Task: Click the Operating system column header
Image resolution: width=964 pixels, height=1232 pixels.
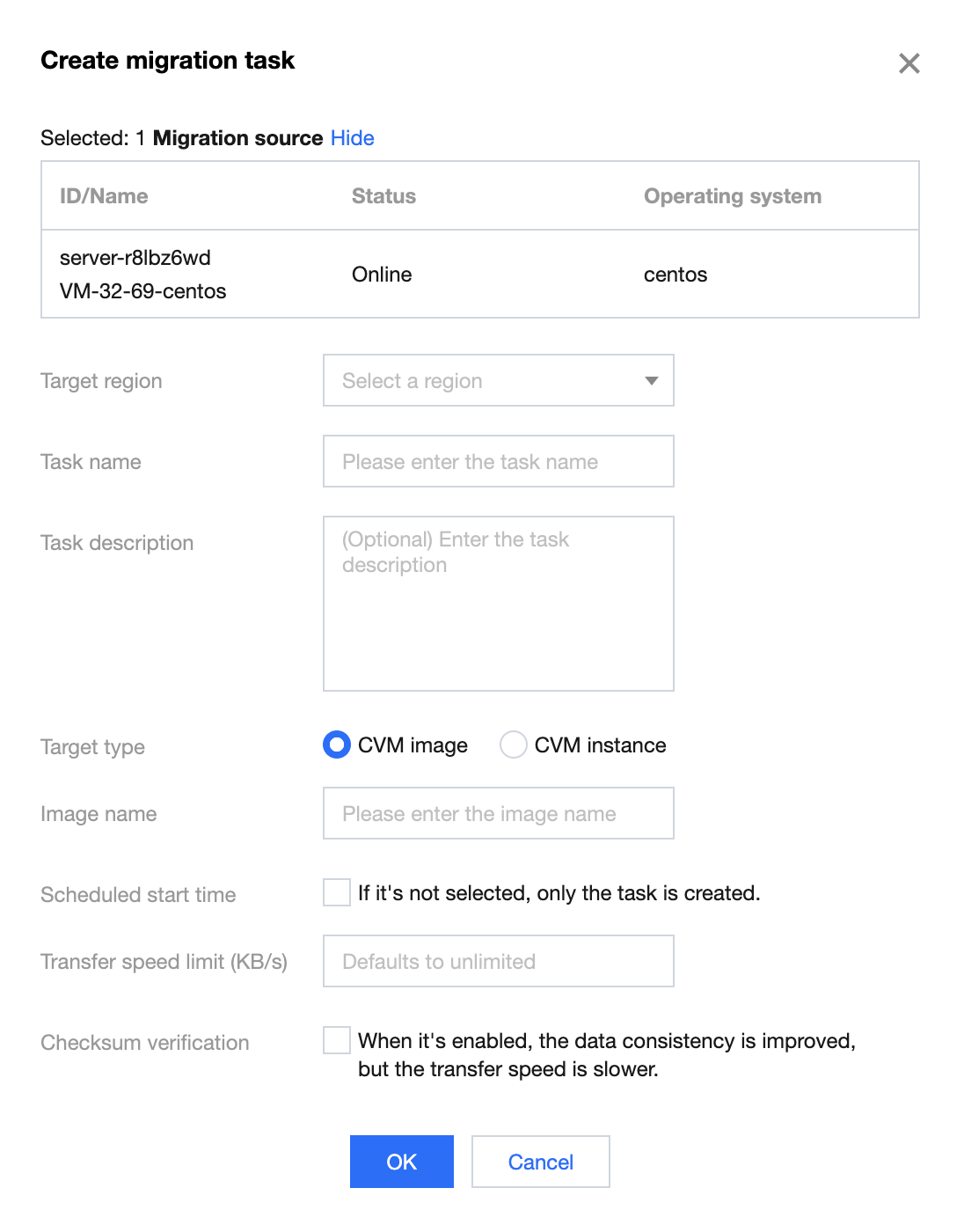Action: (x=732, y=196)
